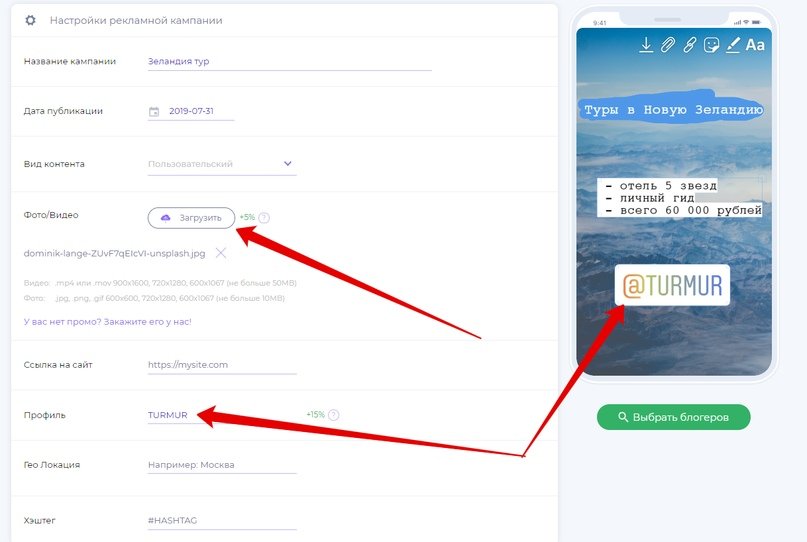Show the help tooltip next to +15%
The width and height of the screenshot is (807, 542).
pos(334,415)
